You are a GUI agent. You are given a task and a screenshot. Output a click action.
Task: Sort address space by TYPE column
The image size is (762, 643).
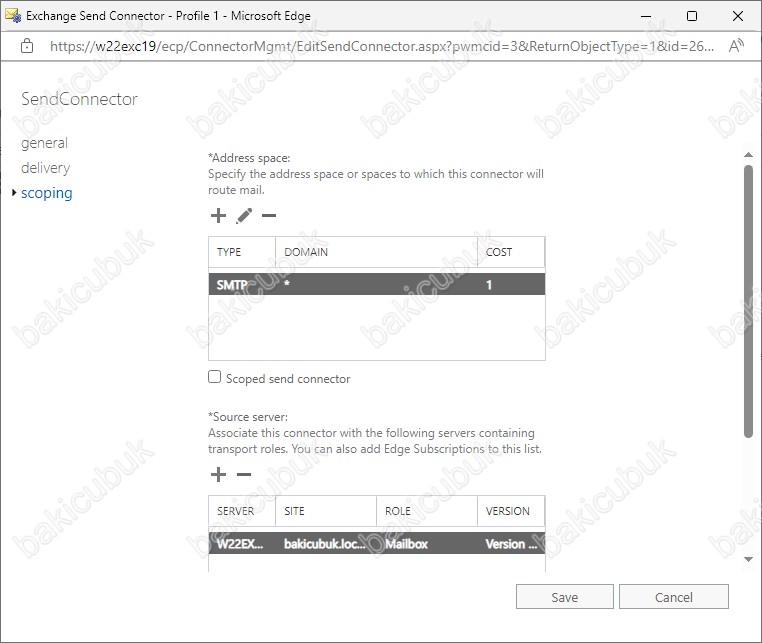[x=242, y=252]
